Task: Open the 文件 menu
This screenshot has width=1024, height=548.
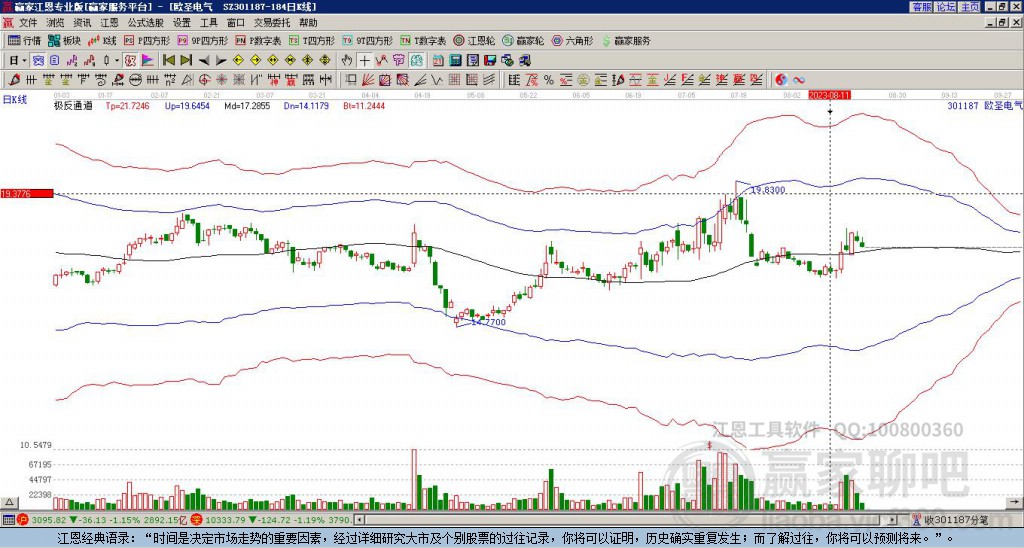Action: point(28,23)
